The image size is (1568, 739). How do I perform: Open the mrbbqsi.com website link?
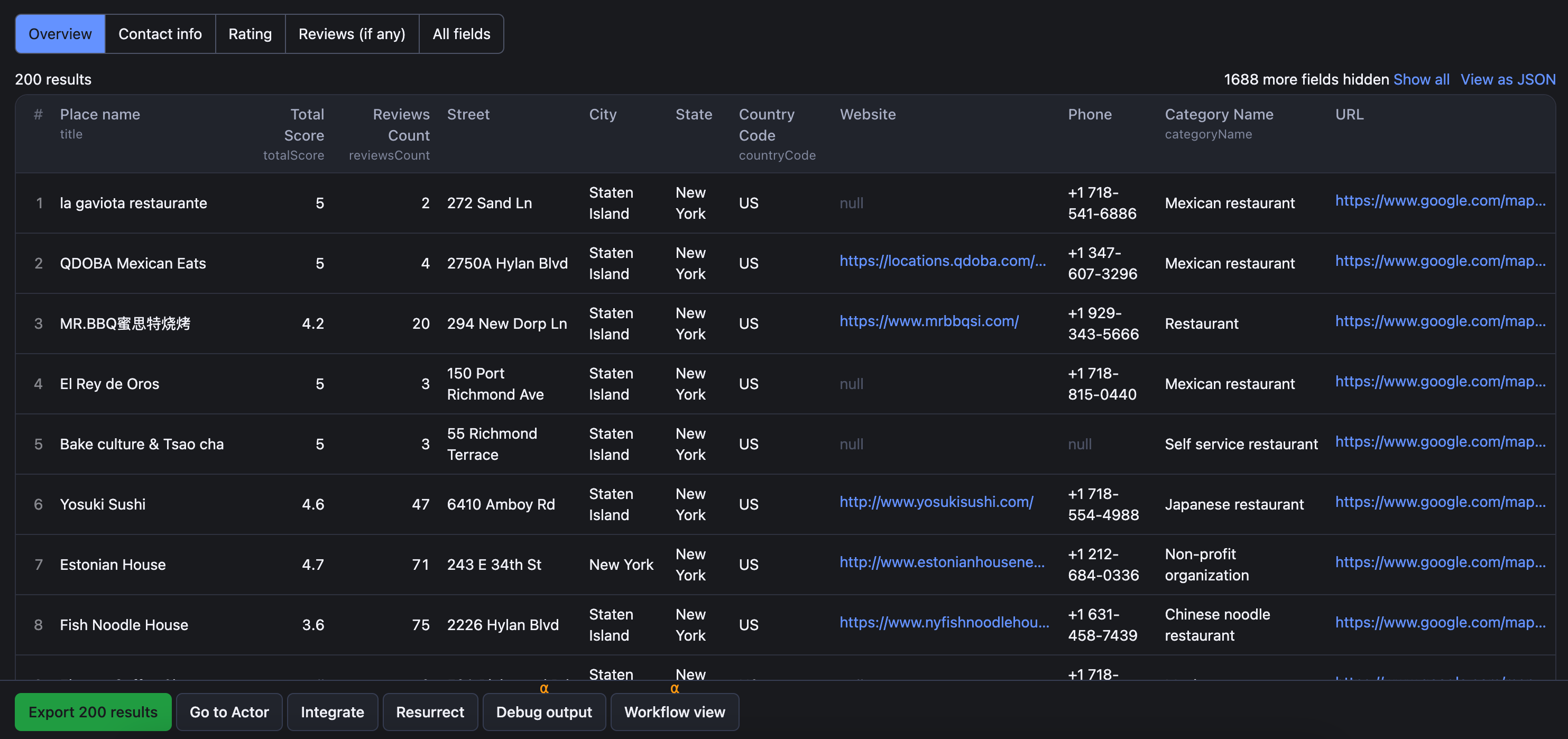pos(929,321)
